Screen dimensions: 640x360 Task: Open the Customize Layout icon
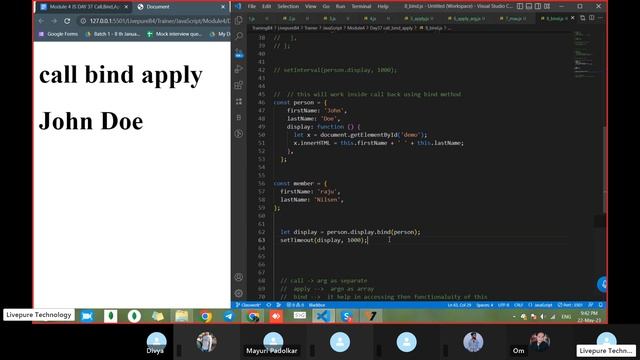(547, 6)
